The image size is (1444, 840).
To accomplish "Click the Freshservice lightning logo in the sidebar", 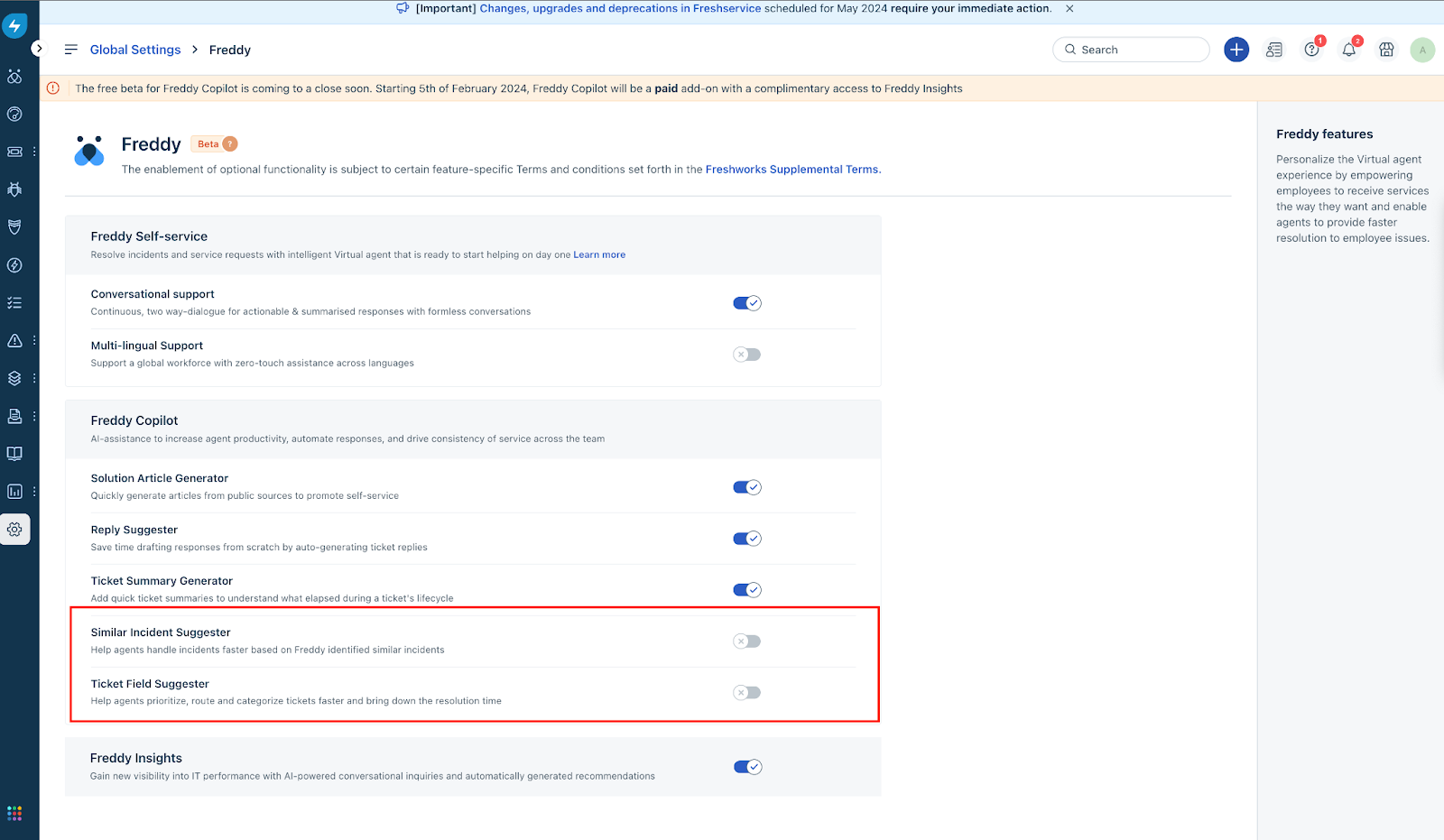I will [14, 26].
